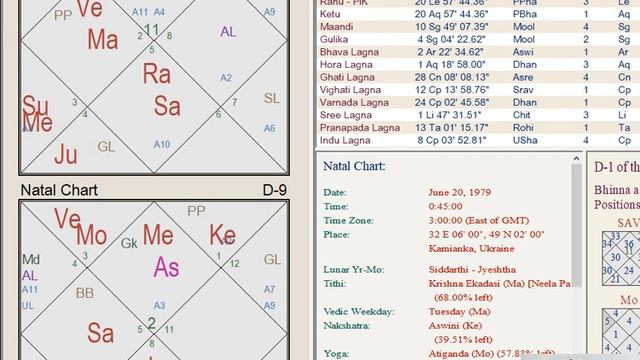The height and width of the screenshot is (360, 640).
Task: Click nakshatra cell Rohi in Pranapada Lagna row
Action: click(x=523, y=128)
